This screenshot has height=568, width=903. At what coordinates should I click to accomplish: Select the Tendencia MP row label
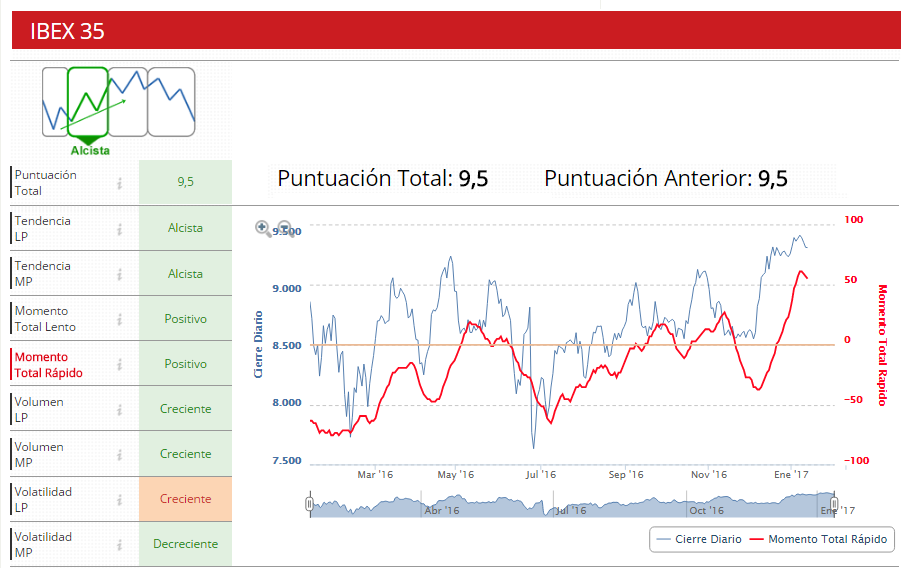pos(43,274)
